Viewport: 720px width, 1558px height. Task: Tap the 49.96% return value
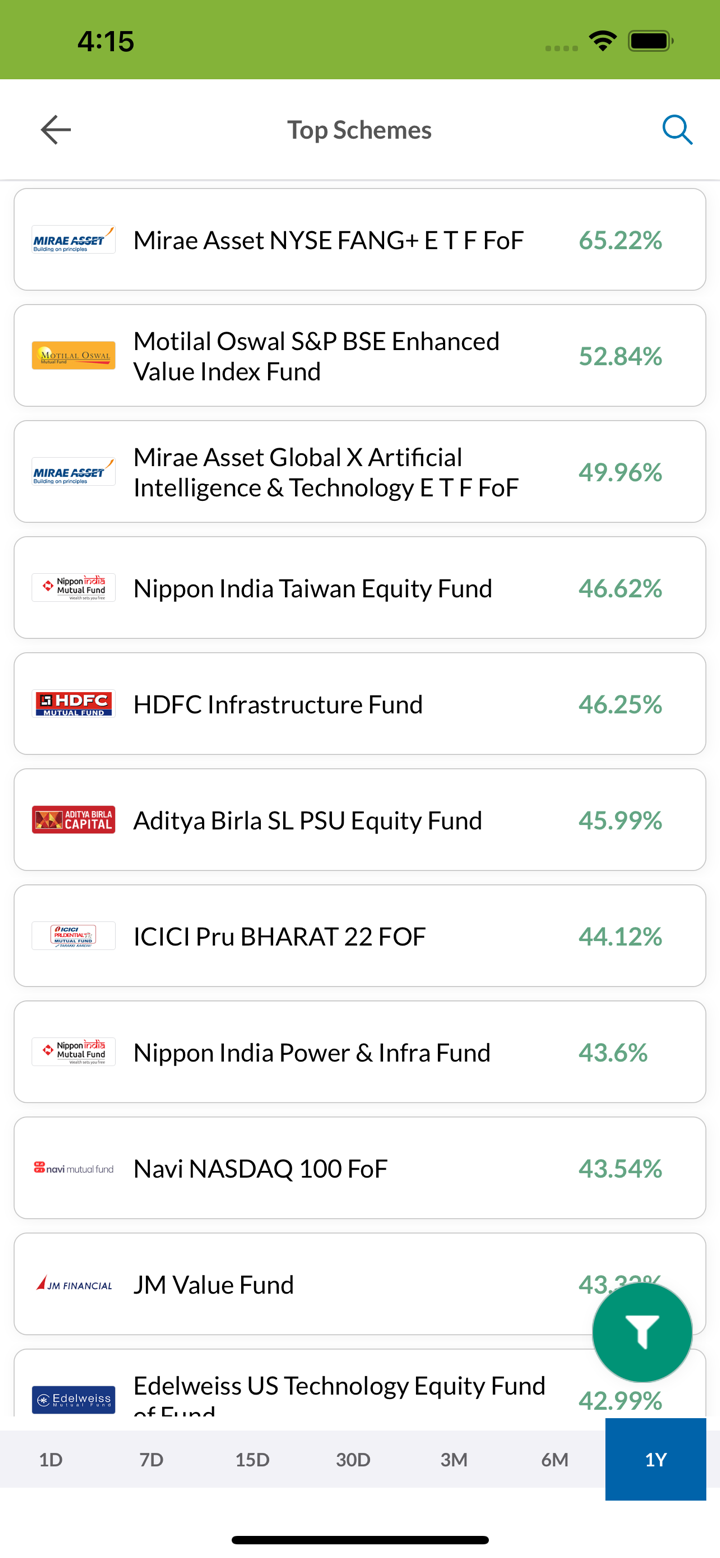click(x=620, y=472)
